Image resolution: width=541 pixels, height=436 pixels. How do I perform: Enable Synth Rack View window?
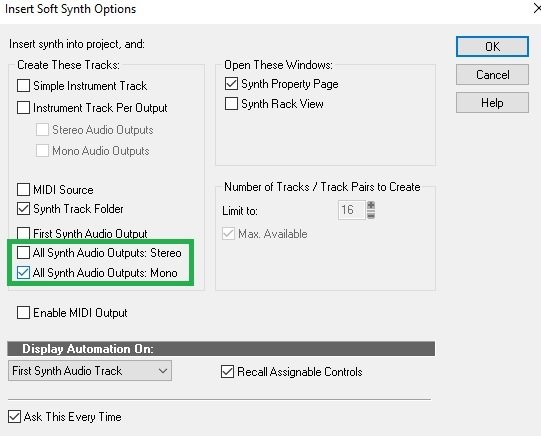231,103
